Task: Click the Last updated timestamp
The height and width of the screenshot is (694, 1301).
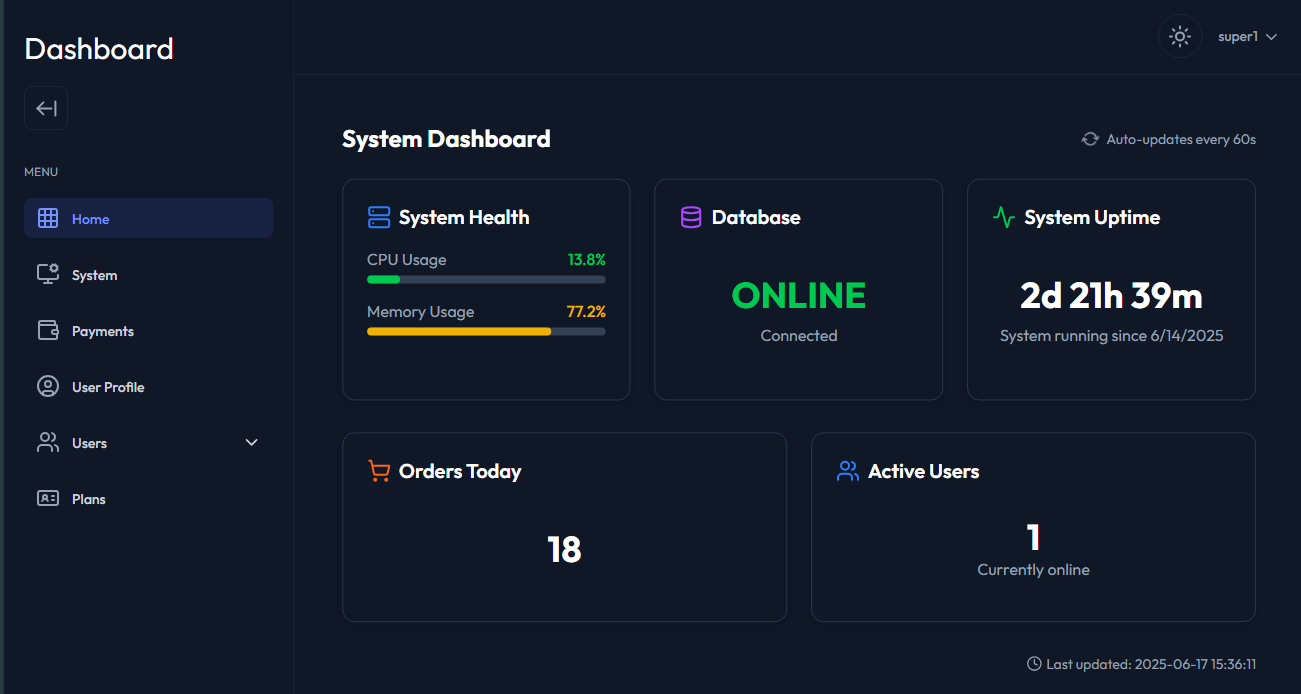Action: coord(1150,664)
